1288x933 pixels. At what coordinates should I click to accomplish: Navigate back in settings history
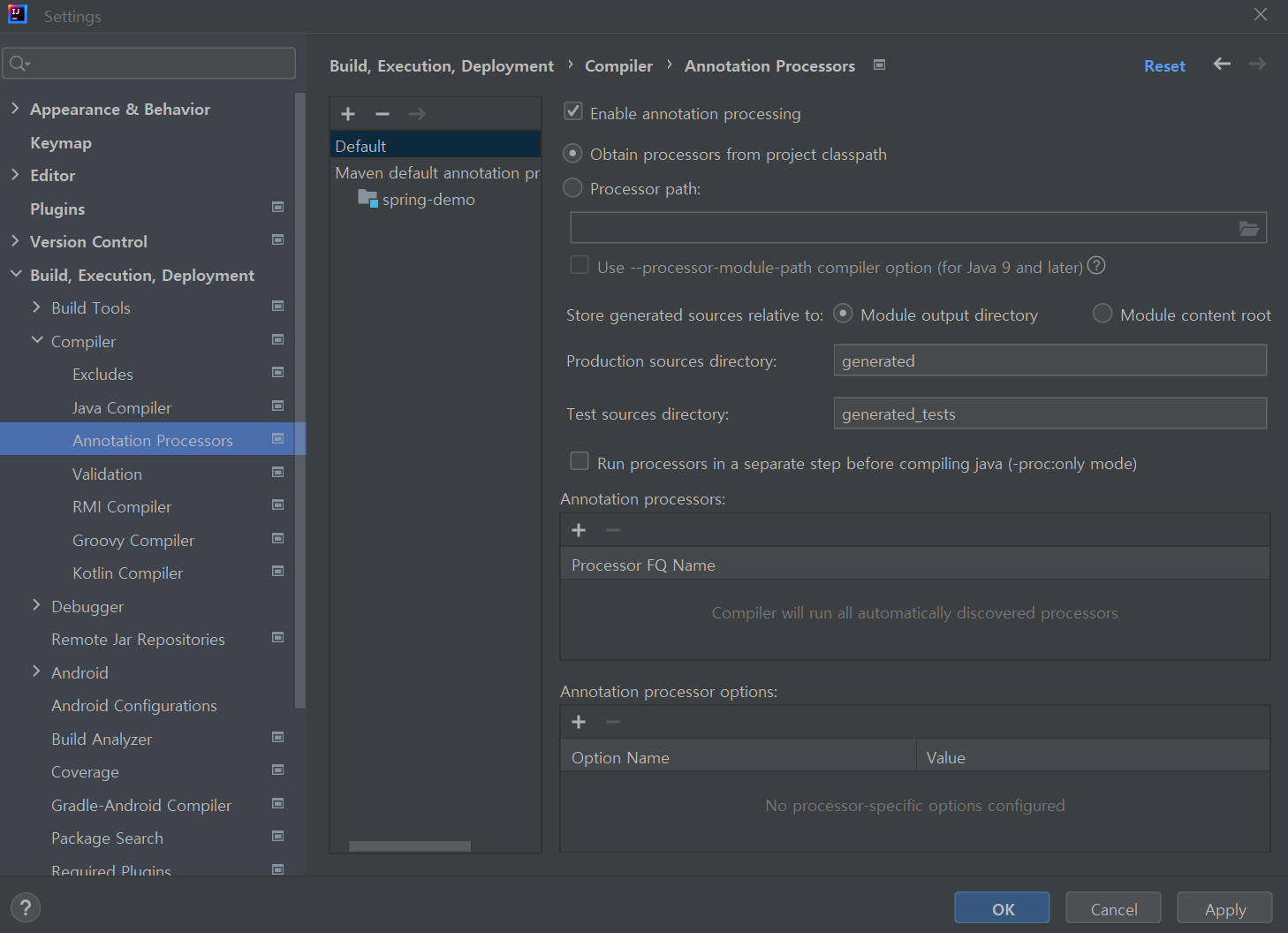pyautogui.click(x=1222, y=64)
